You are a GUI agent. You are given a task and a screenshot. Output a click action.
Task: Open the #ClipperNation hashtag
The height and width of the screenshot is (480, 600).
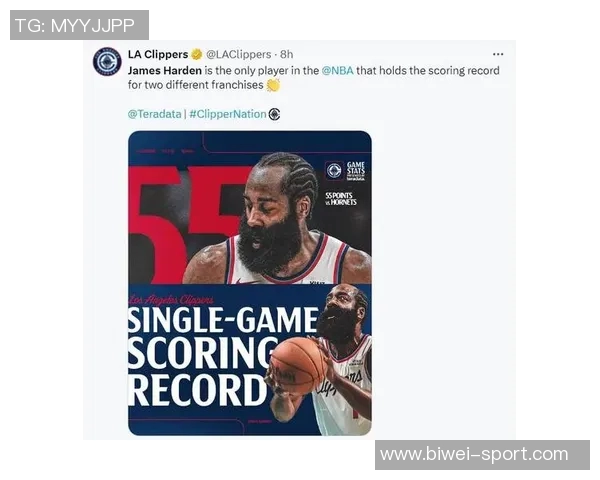[x=228, y=114]
